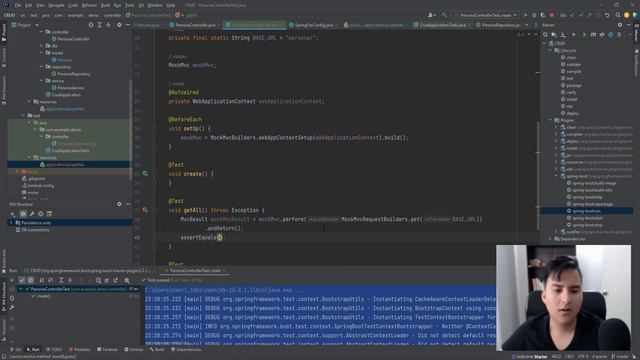
Task: Open the user account icon dropdown
Action: 431,15
